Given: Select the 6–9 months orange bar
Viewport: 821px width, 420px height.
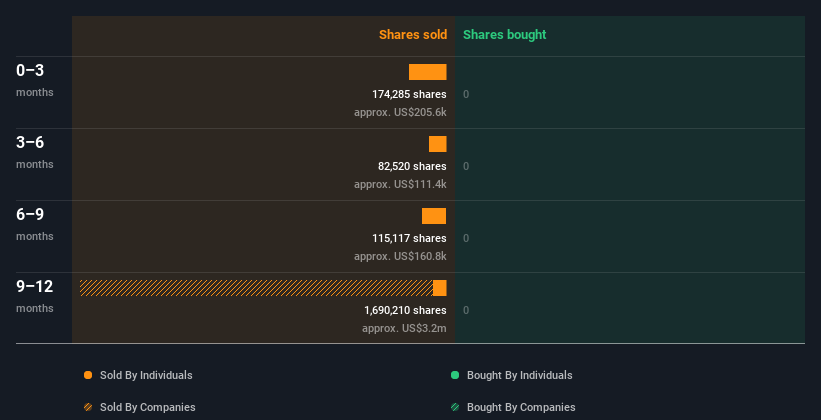Looking at the screenshot, I should [434, 216].
